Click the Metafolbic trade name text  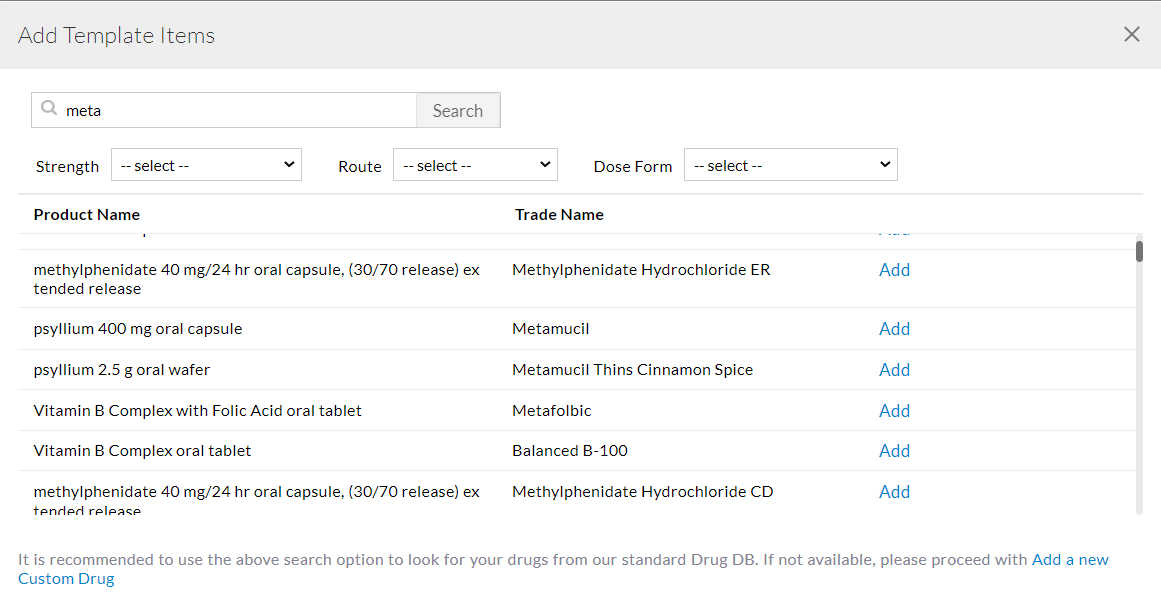tap(551, 411)
